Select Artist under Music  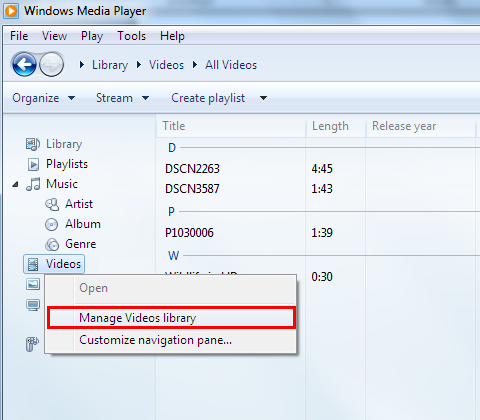[79, 204]
